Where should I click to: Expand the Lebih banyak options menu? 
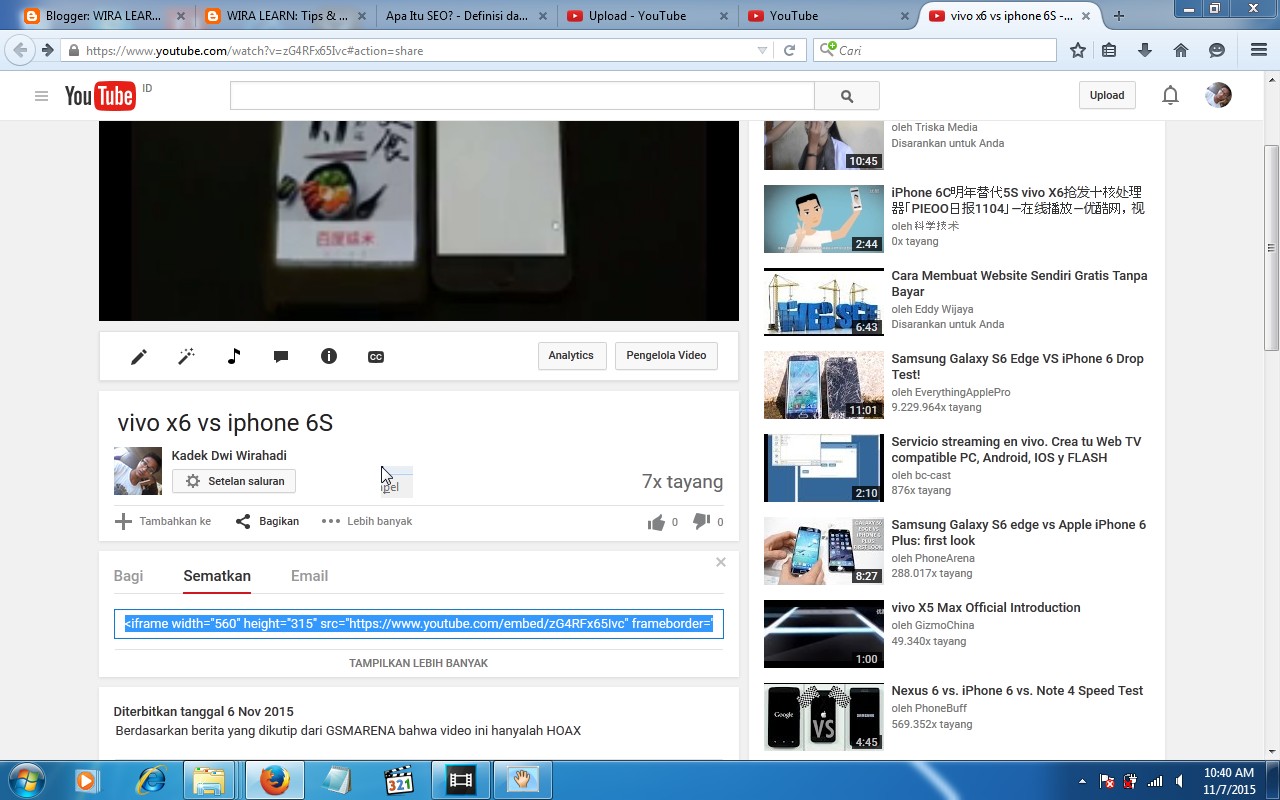[366, 521]
